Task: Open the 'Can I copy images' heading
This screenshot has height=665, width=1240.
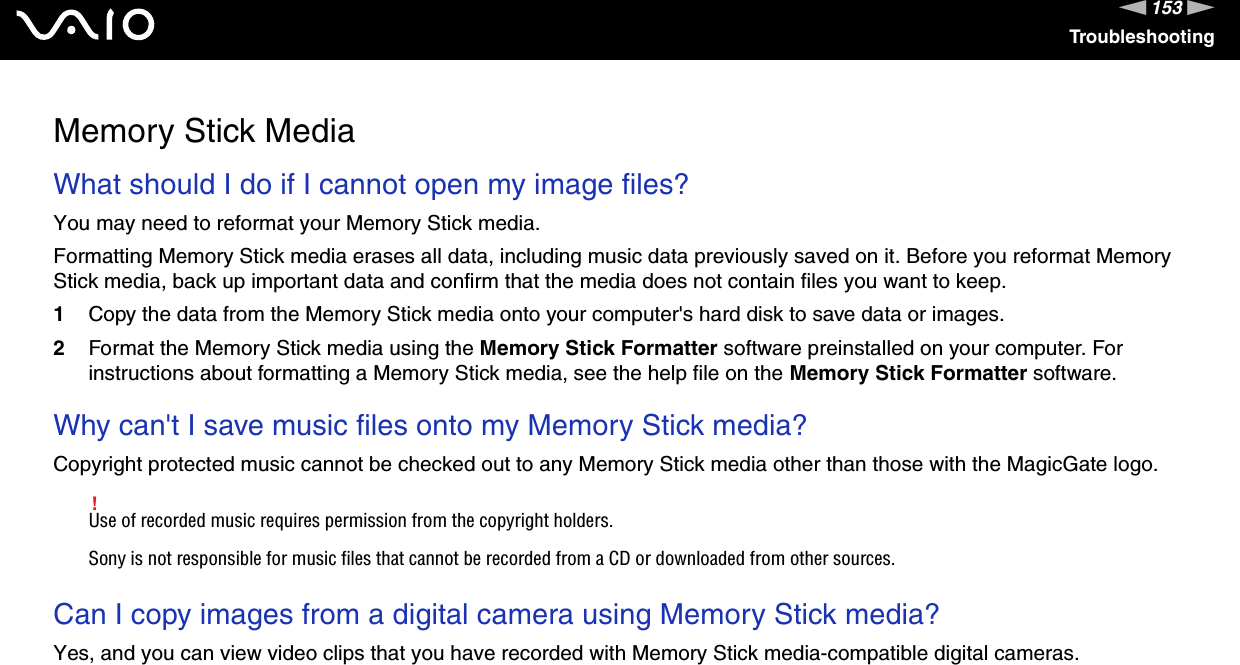Action: 496,613
